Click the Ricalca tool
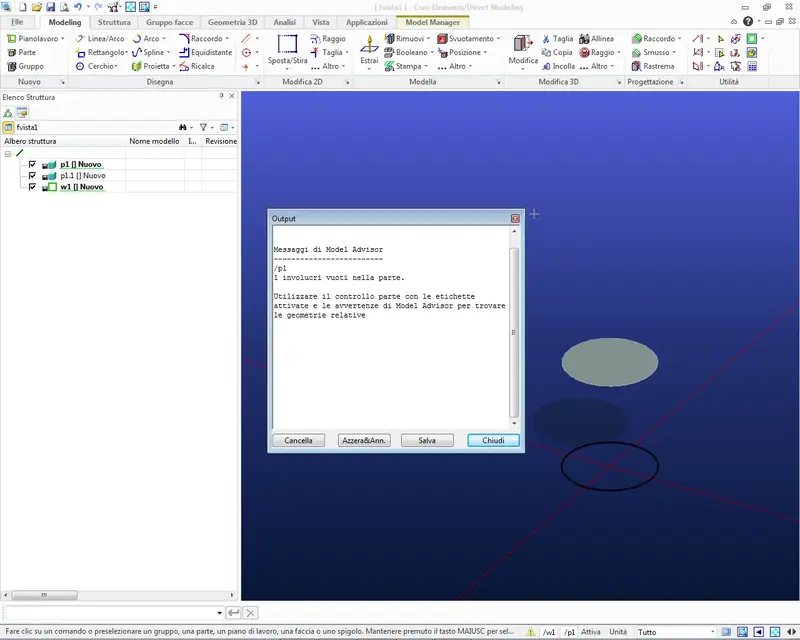This screenshot has width=800, height=640. (x=197, y=66)
